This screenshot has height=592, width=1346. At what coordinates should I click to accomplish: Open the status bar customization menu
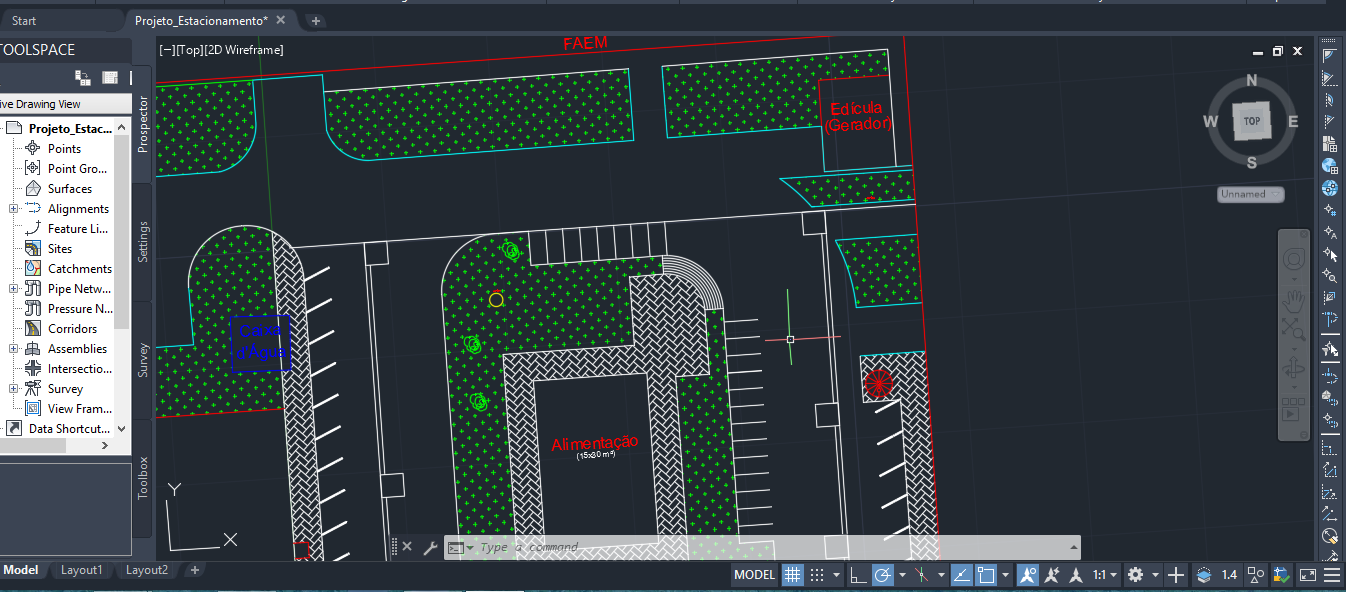pyautogui.click(x=1332, y=575)
